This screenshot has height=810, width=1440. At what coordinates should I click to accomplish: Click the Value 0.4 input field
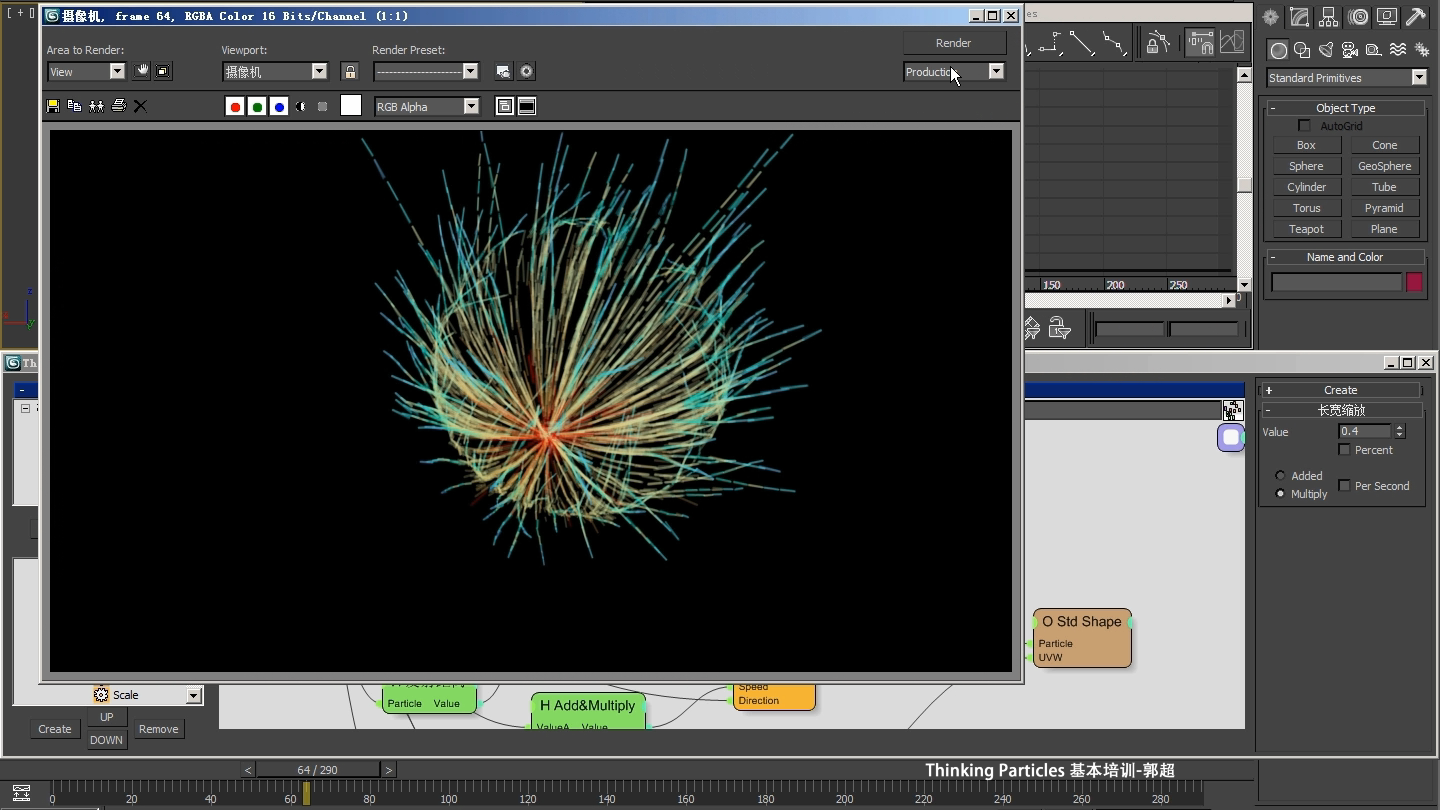pos(1365,431)
